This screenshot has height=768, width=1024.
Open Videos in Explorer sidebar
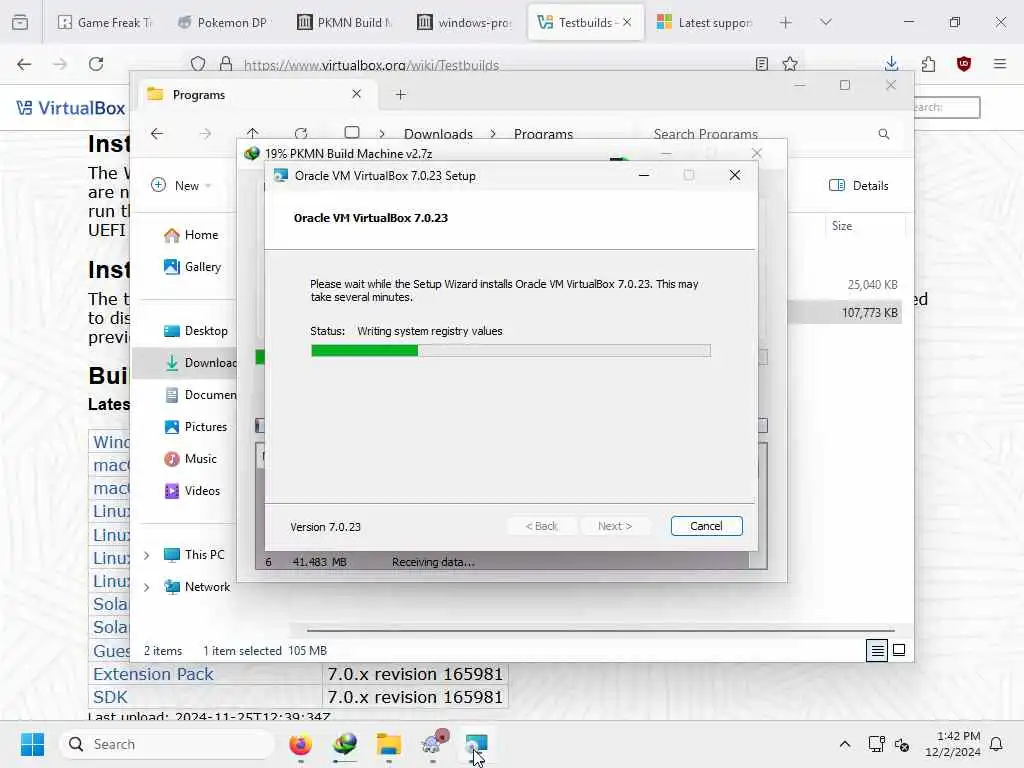192,490
